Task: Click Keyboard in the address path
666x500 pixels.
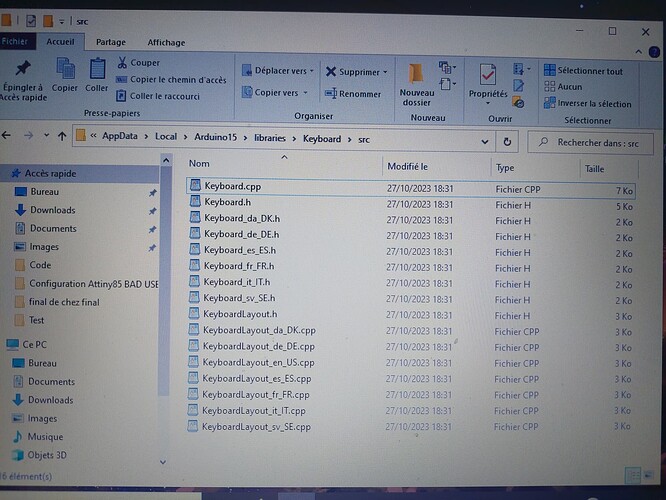Action: [x=322, y=139]
